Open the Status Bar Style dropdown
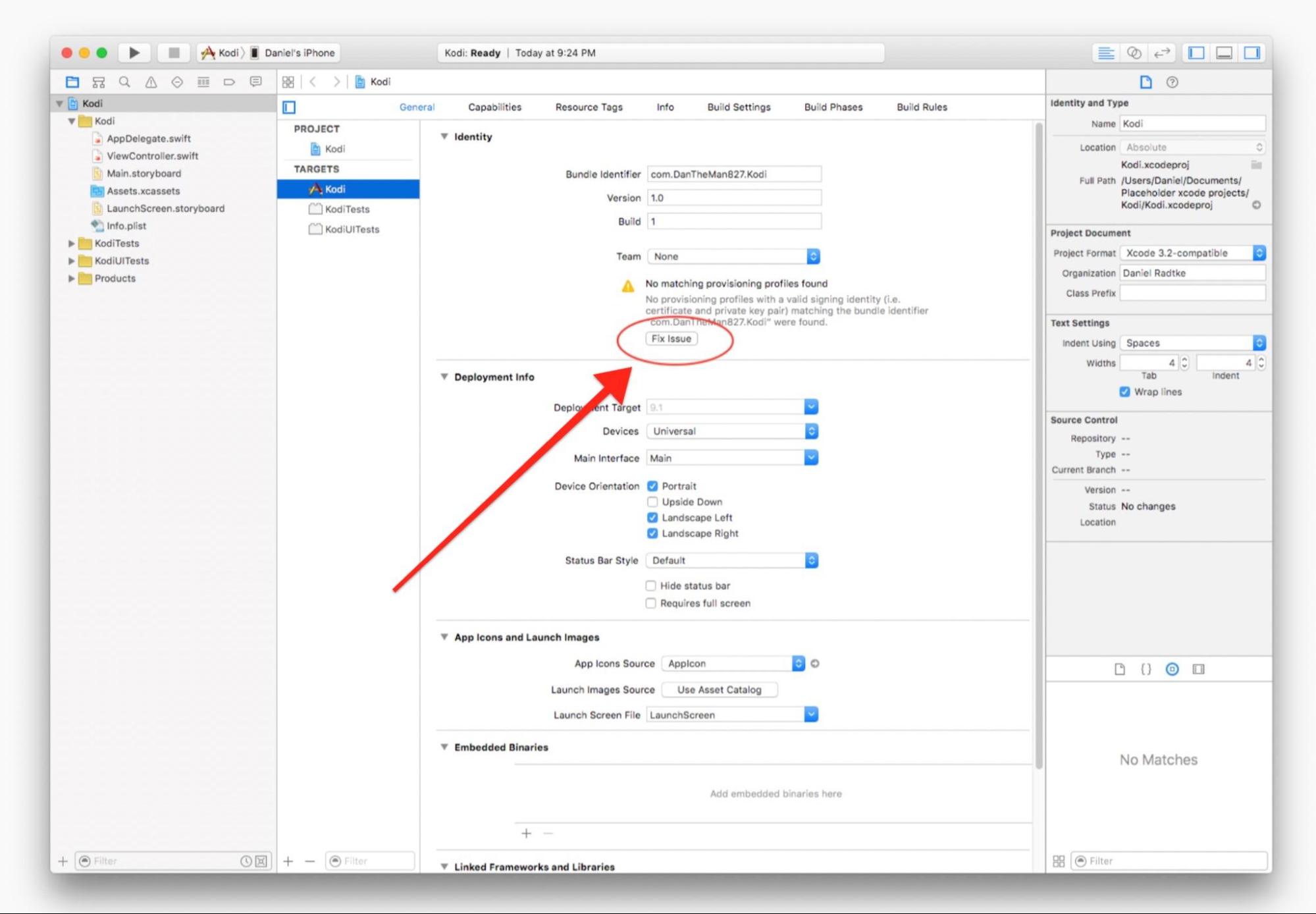Viewport: 1316px width, 914px height. tap(732, 560)
